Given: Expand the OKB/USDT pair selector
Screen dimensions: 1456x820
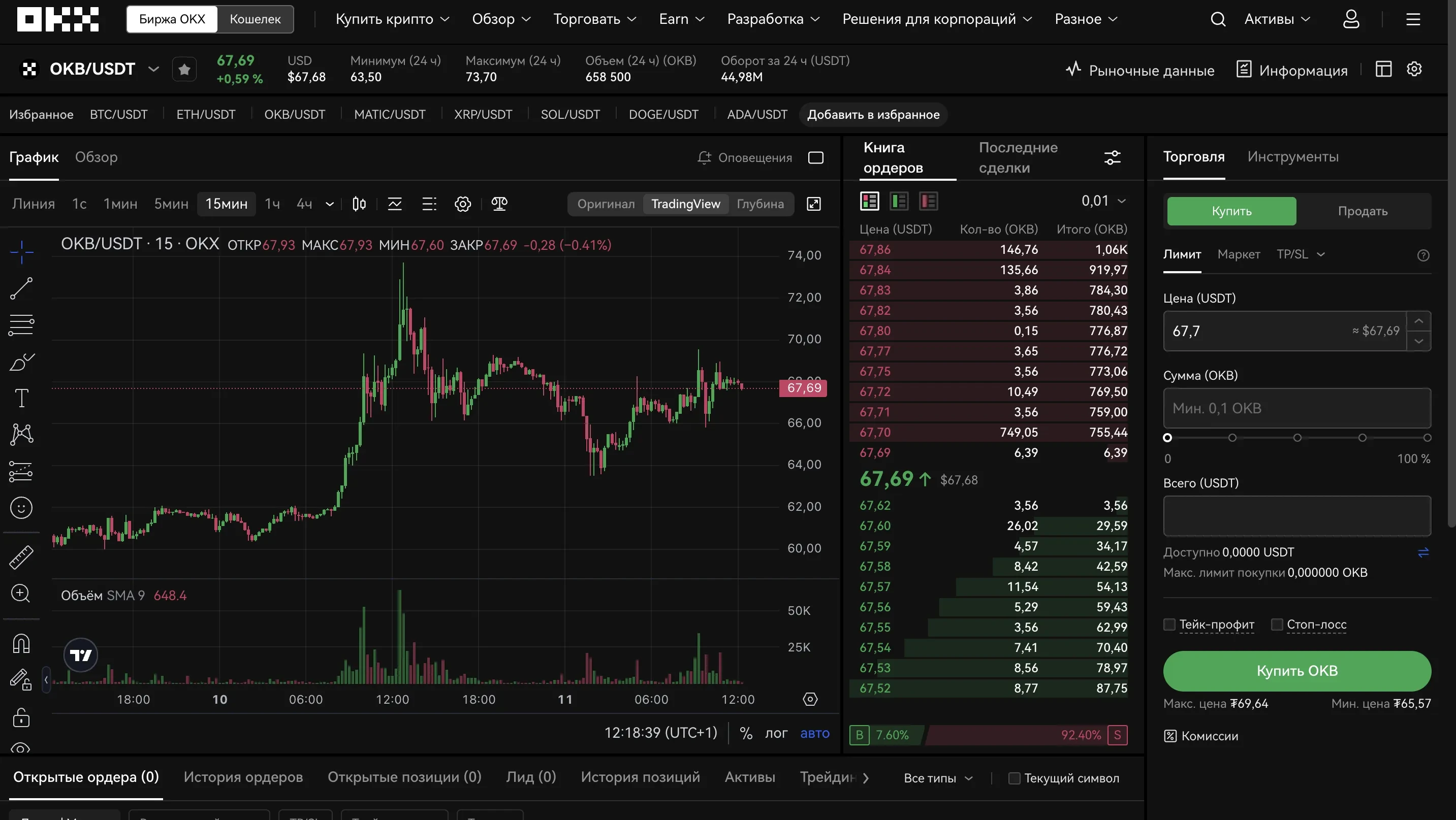Looking at the screenshot, I should (153, 70).
